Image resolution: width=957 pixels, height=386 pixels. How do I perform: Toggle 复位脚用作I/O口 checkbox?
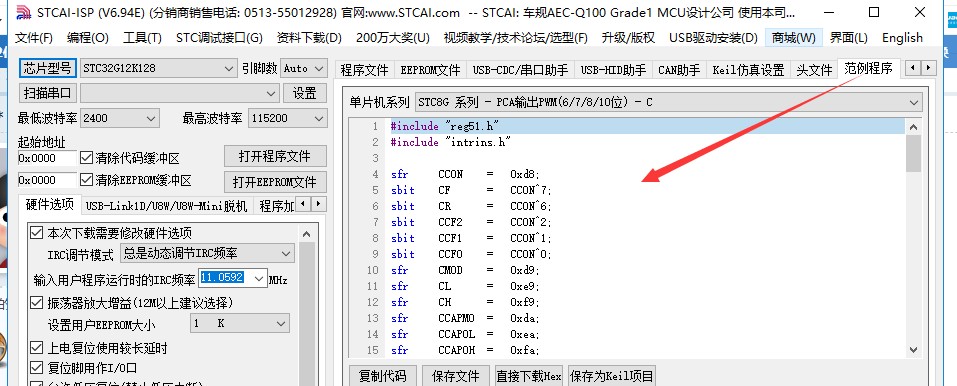pos(37,368)
